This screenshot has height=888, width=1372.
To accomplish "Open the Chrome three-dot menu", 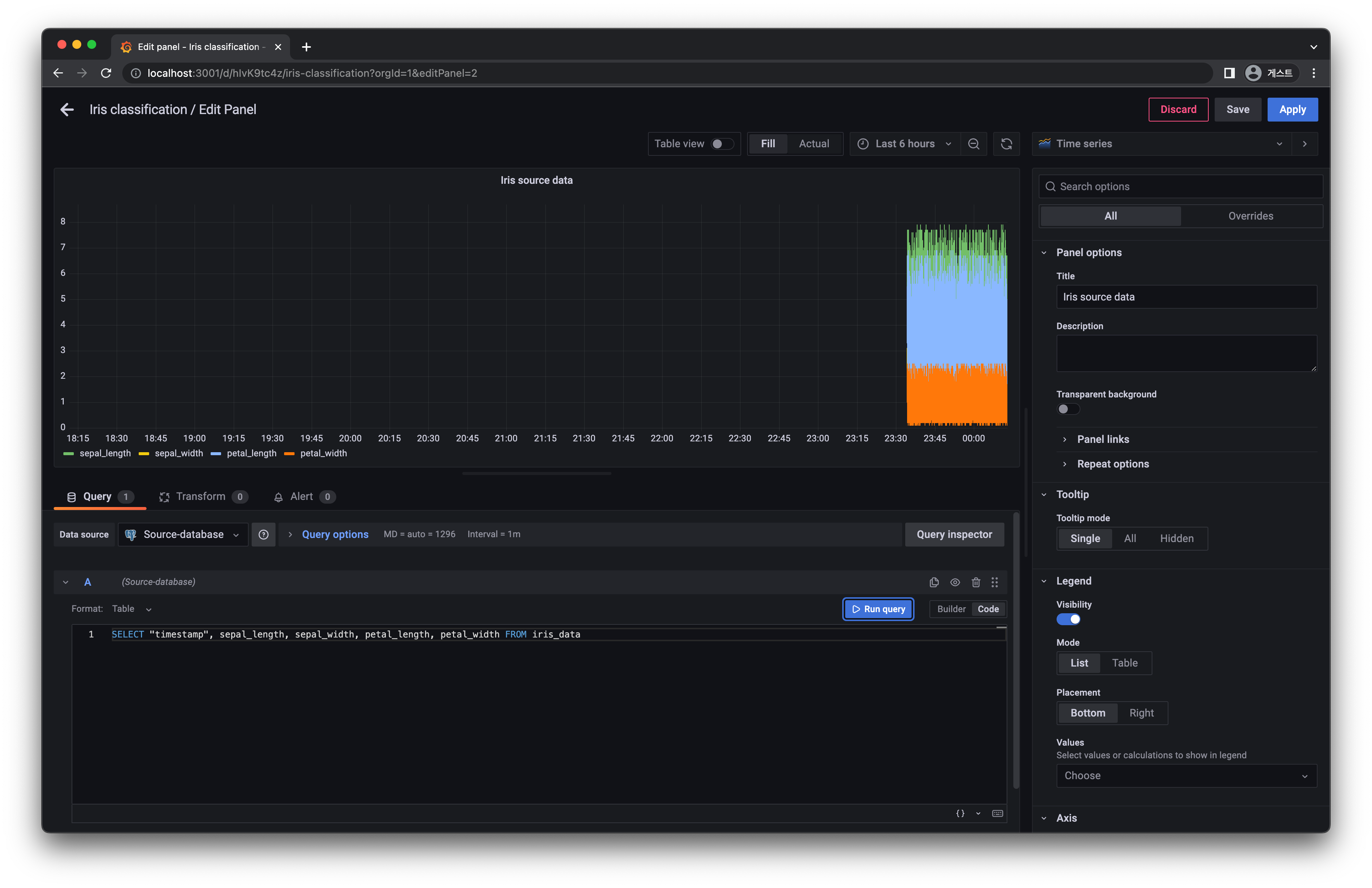I will [1314, 73].
